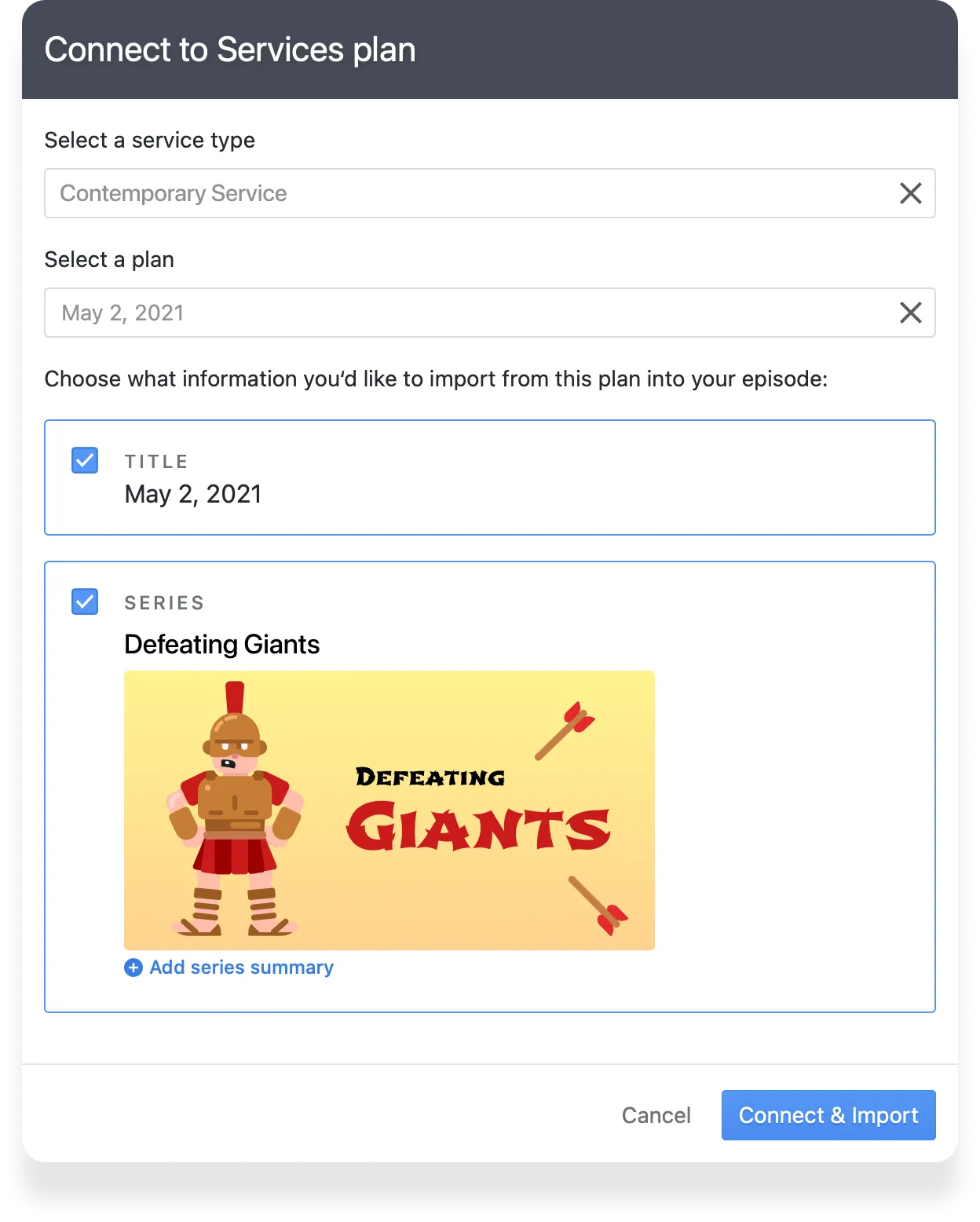Click the Defeating Giants series artwork

click(x=389, y=810)
